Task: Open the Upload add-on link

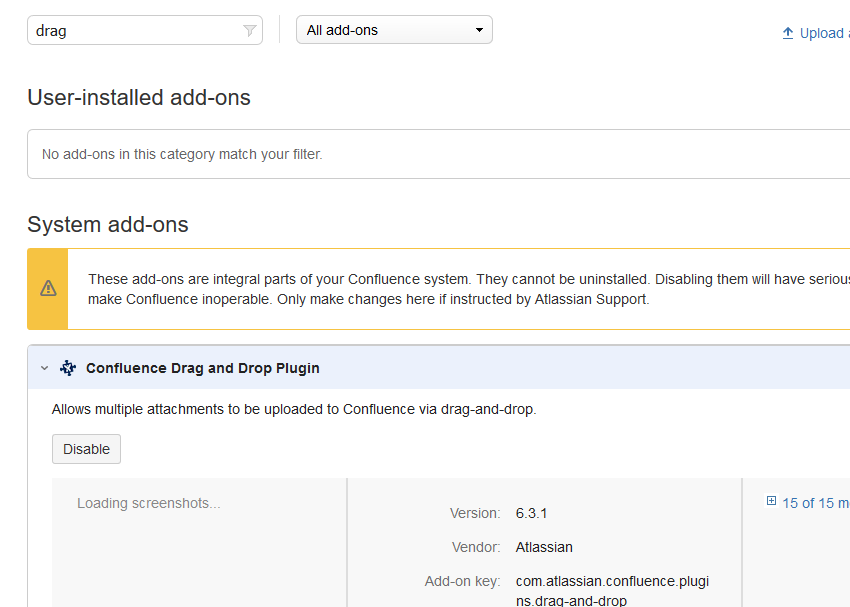Action: [x=823, y=33]
